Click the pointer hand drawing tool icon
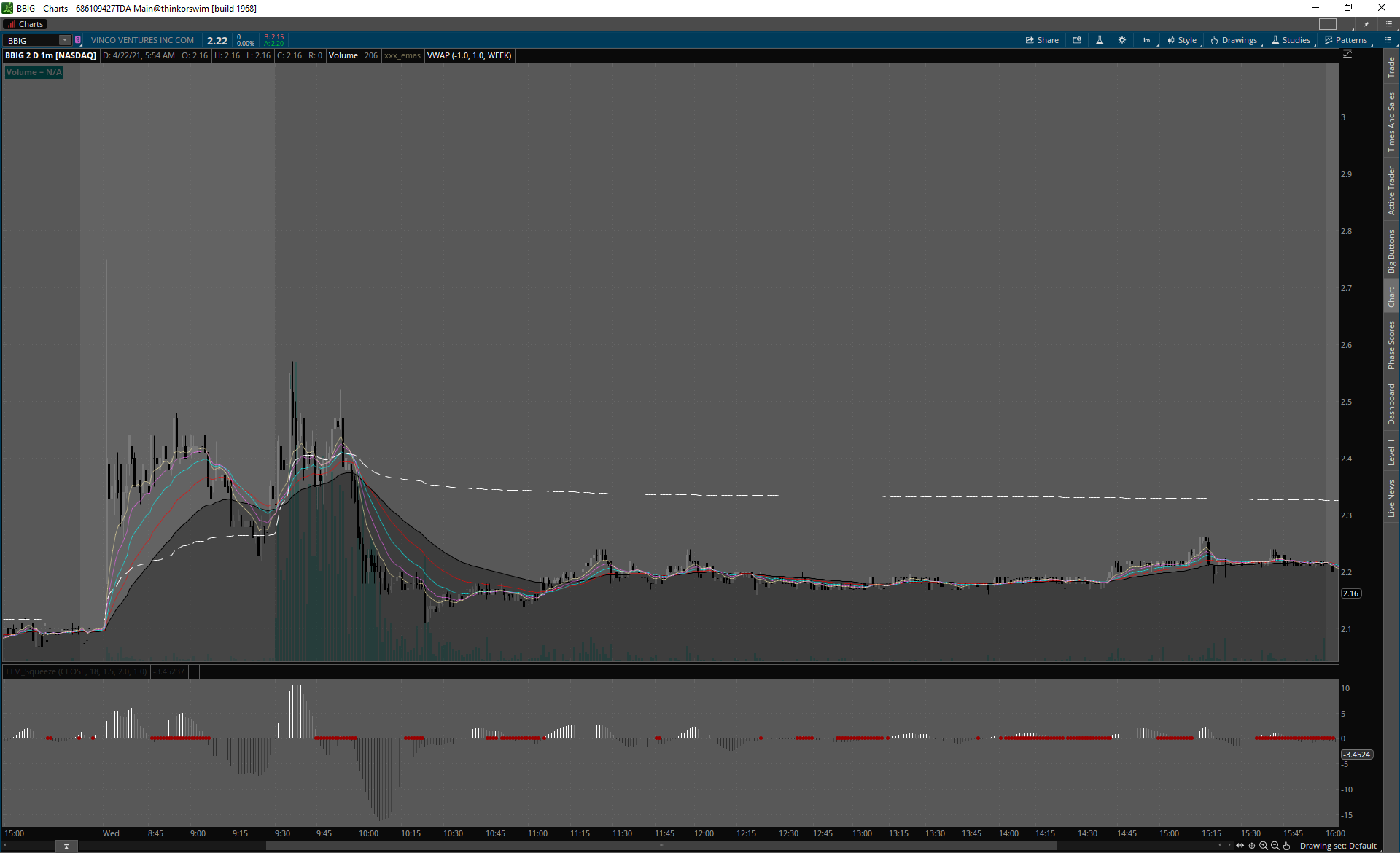The height and width of the screenshot is (853, 1400). coord(1287,846)
